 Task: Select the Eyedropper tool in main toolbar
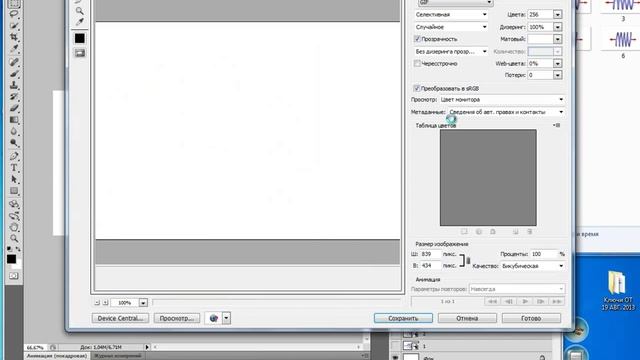coord(14,49)
